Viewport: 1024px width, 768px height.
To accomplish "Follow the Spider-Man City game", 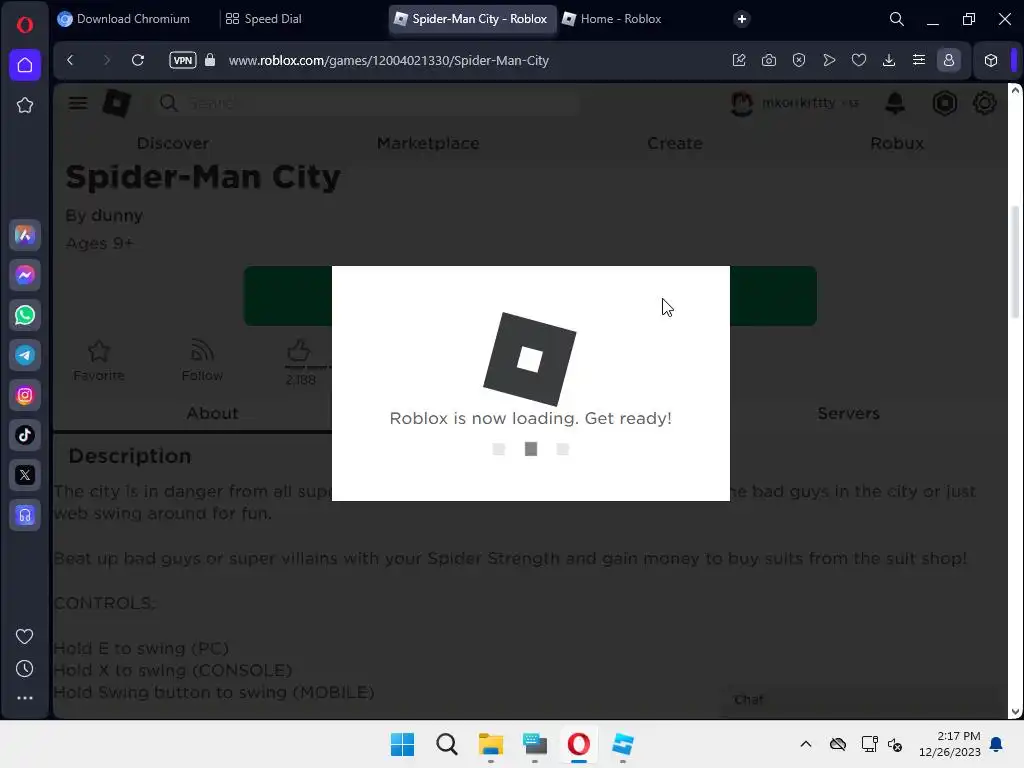I will click(202, 360).
